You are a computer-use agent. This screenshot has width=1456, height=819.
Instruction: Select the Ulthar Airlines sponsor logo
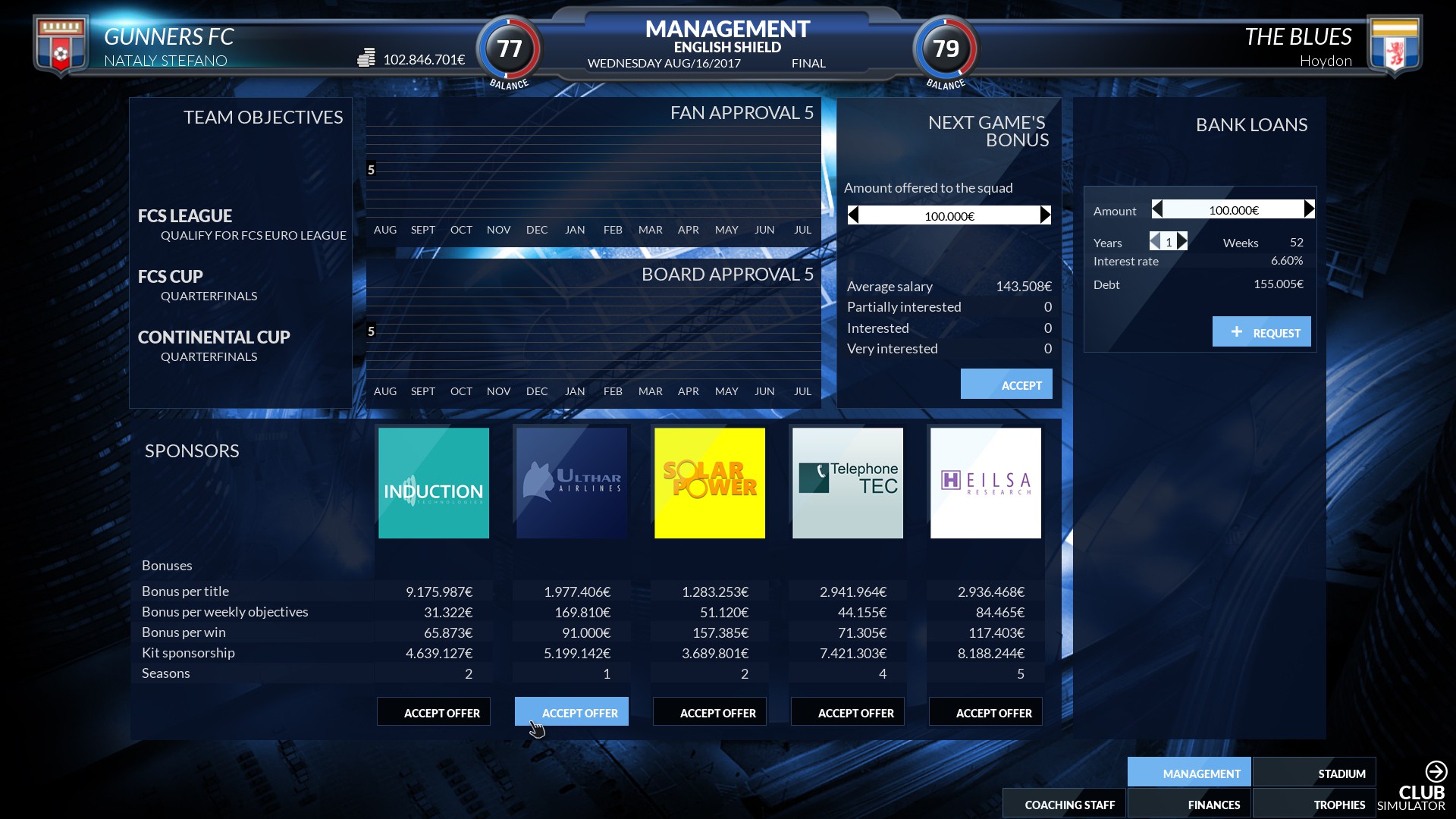point(571,482)
